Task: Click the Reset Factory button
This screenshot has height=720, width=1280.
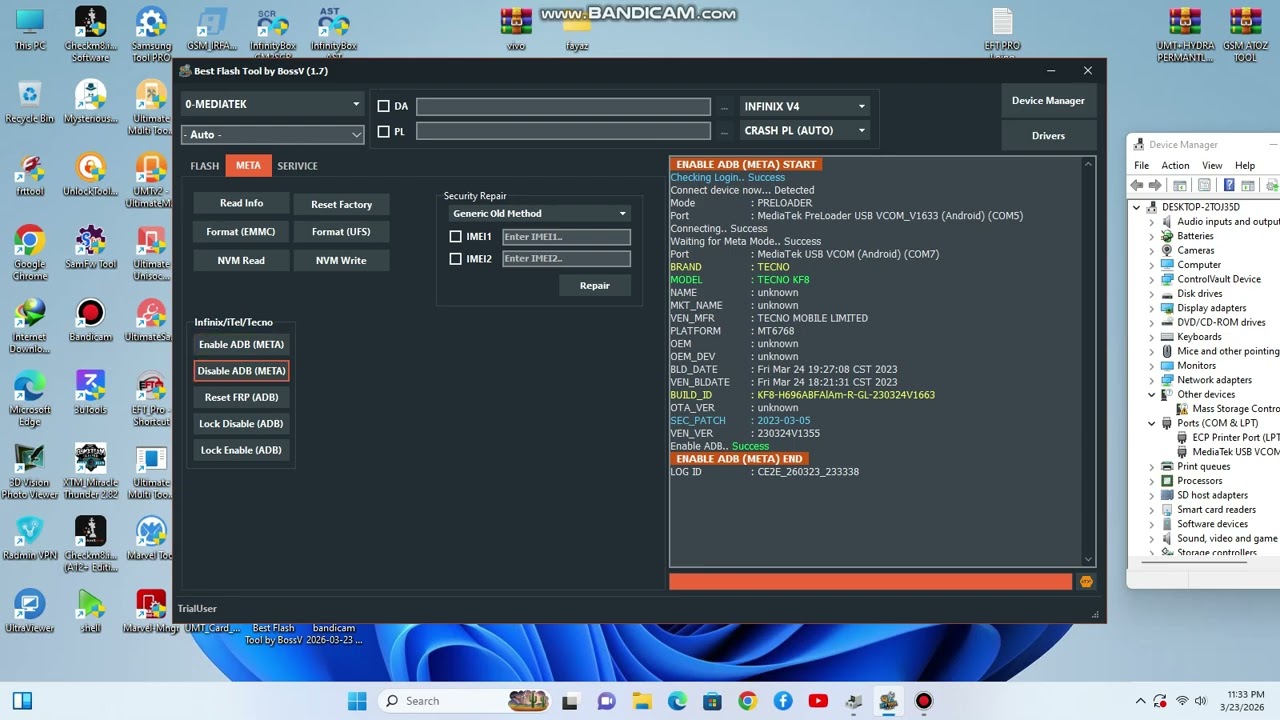Action: tap(341, 204)
